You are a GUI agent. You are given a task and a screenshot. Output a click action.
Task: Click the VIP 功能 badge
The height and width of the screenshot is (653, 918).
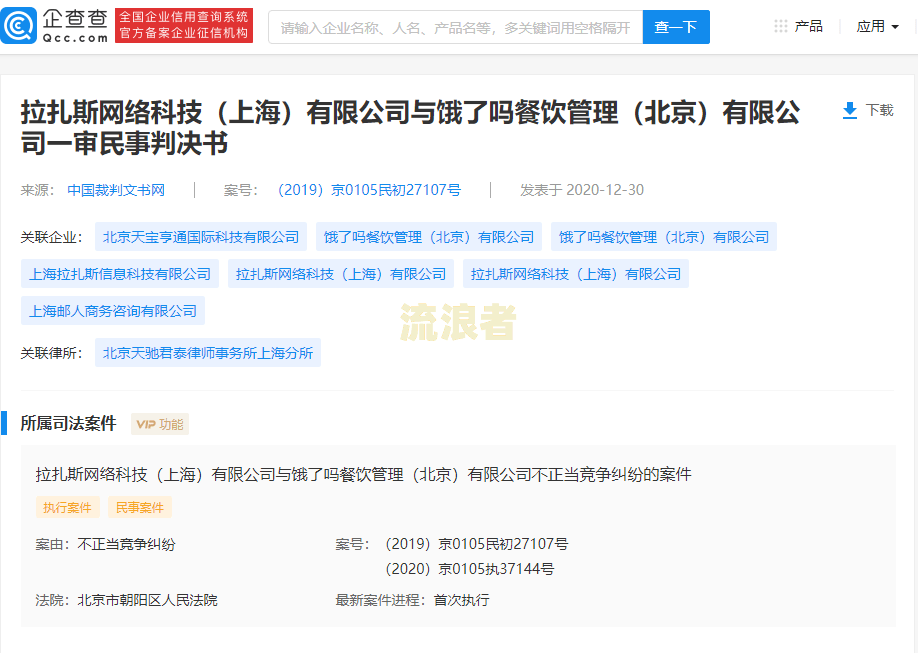(160, 424)
